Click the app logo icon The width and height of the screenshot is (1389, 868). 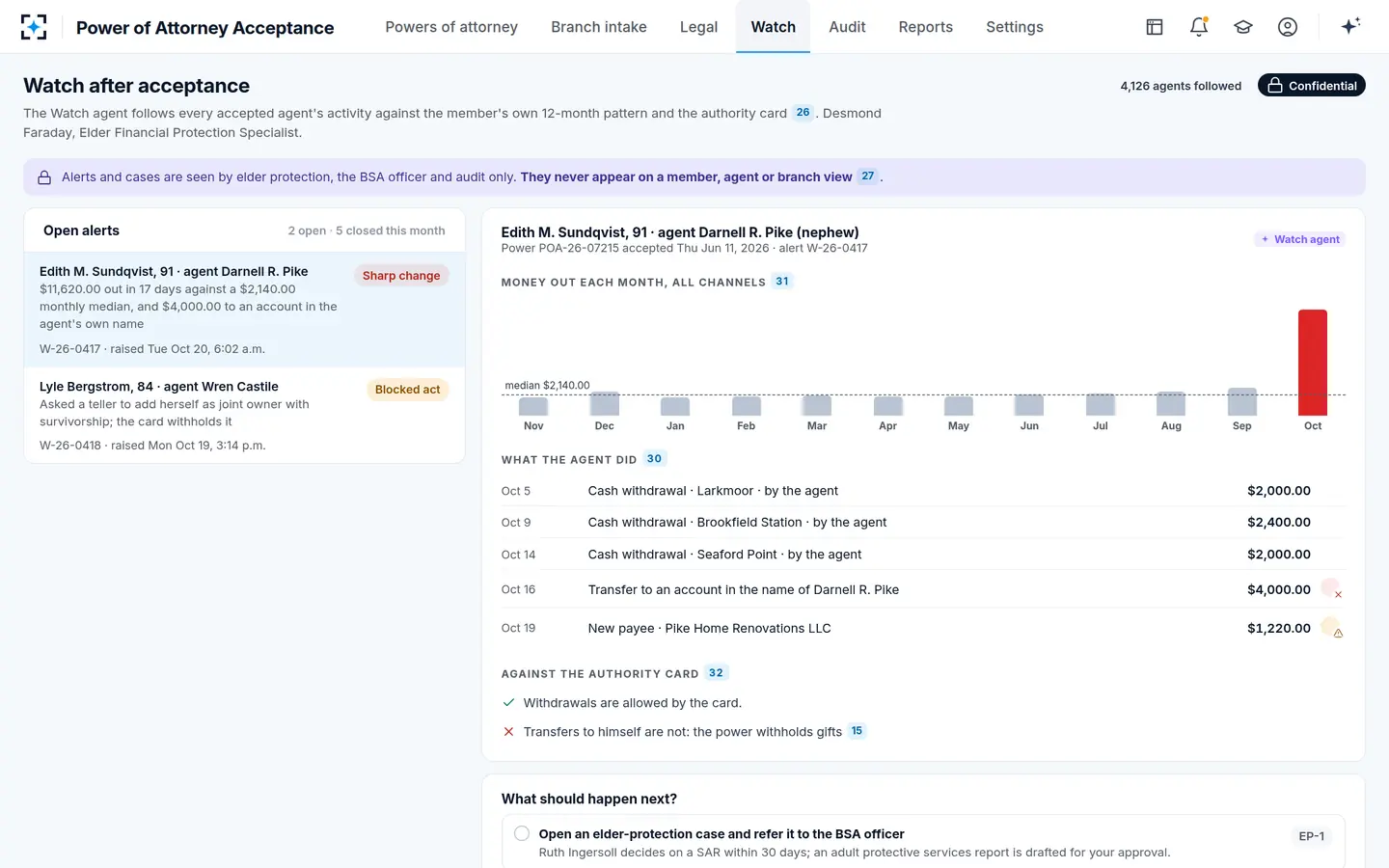(x=34, y=27)
